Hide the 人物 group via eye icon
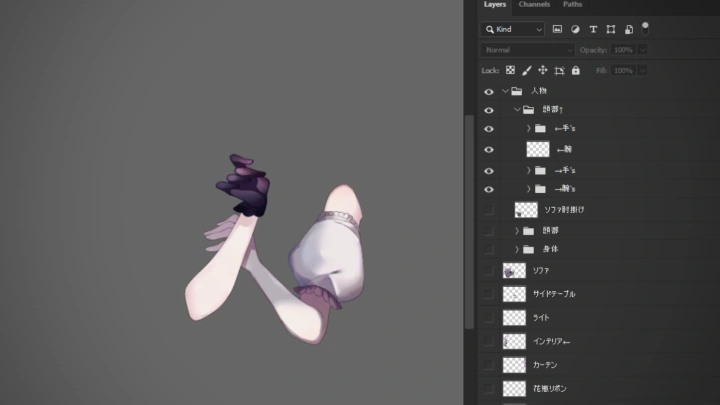The image size is (720, 405). [x=489, y=91]
